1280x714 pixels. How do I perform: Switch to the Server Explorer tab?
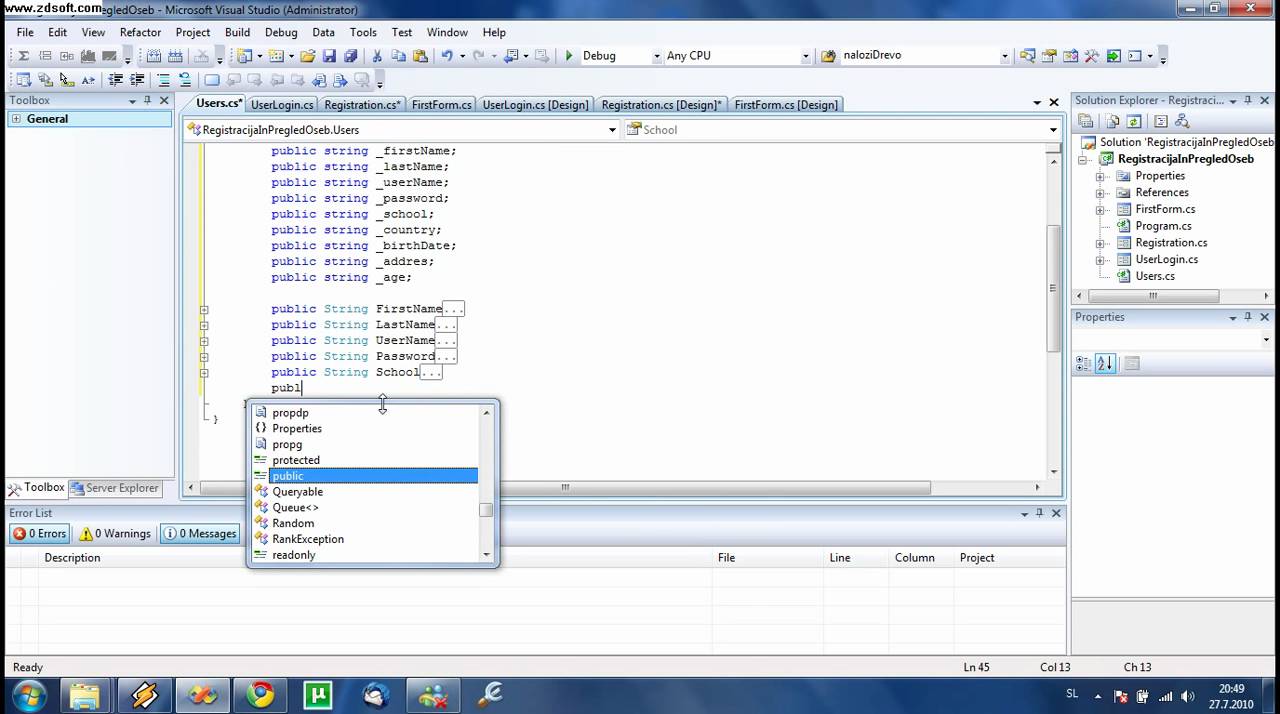click(114, 488)
